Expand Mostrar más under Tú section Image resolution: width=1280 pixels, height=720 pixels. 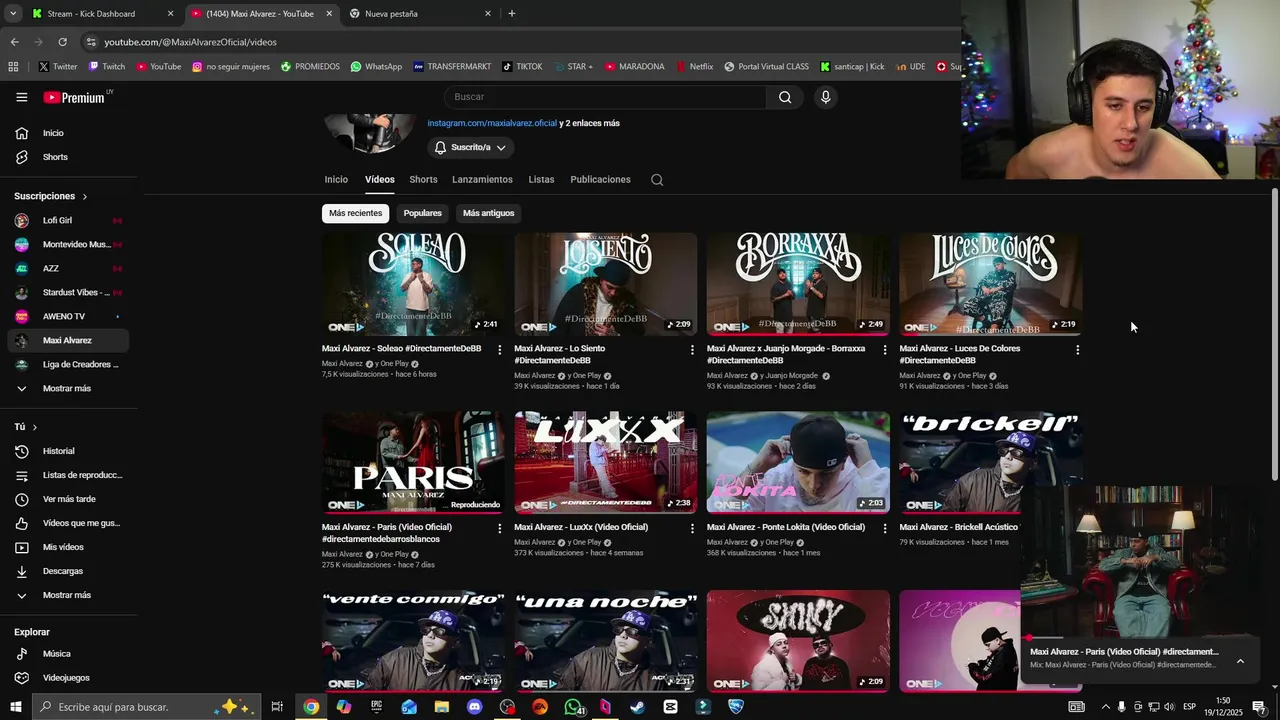pos(68,595)
